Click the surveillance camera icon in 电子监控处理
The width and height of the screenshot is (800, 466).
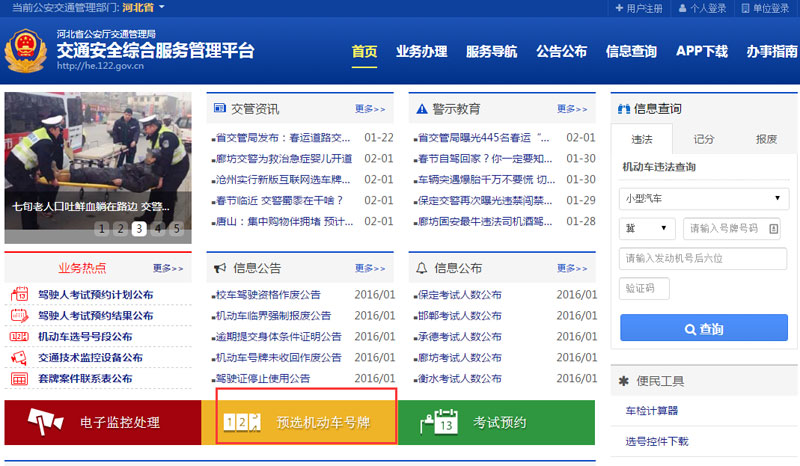tap(45, 422)
